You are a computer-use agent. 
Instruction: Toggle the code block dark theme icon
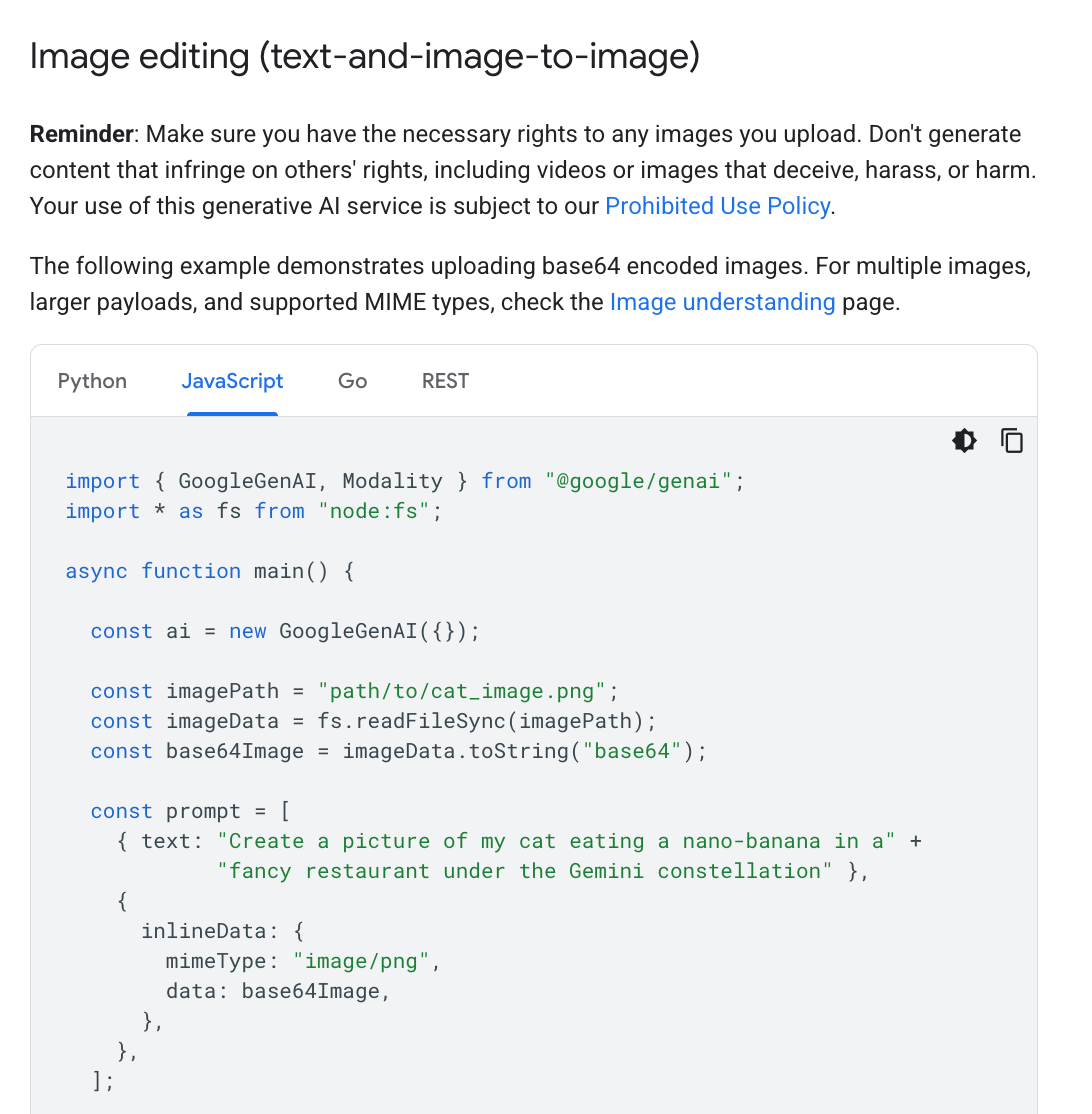pos(964,440)
